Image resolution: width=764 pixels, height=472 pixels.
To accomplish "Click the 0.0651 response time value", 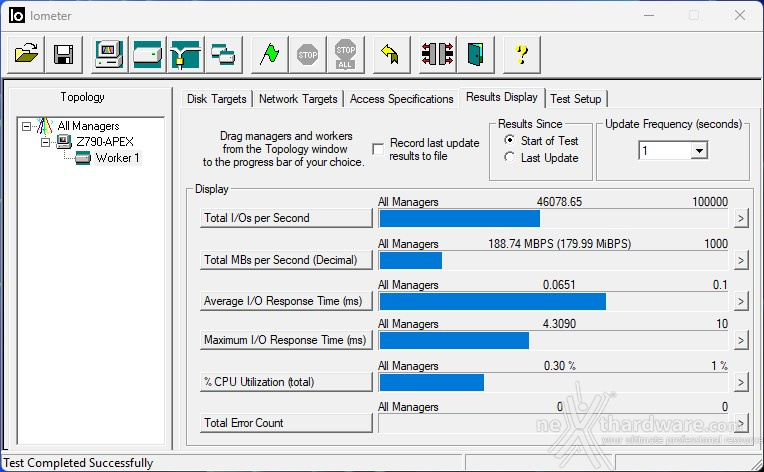I will [559, 284].
